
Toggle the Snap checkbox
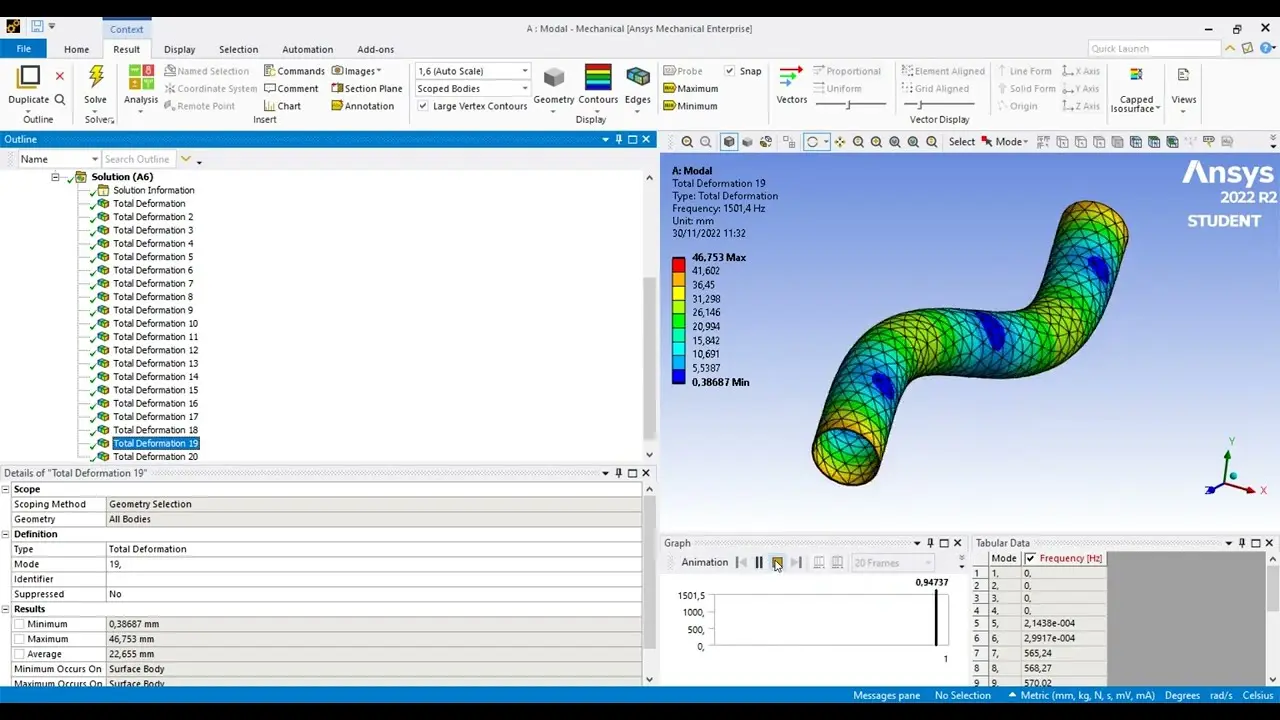pyautogui.click(x=730, y=71)
